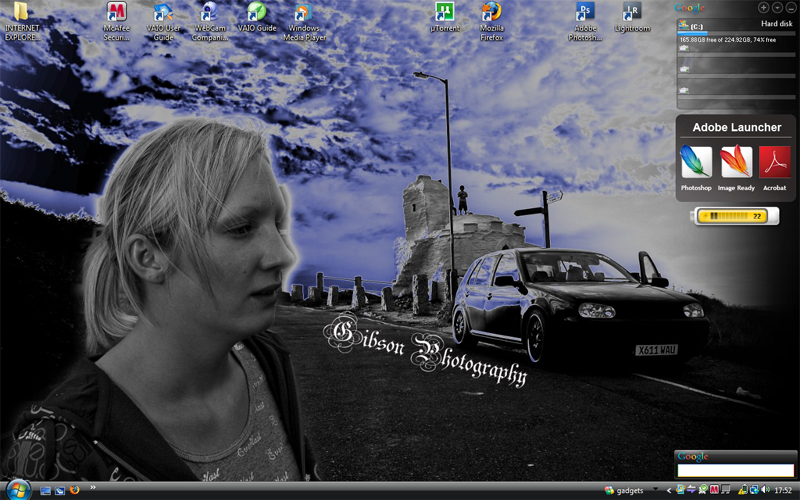Launch Image Ready from Adobe Launcher
This screenshot has width=800, height=500.
pyautogui.click(x=736, y=162)
